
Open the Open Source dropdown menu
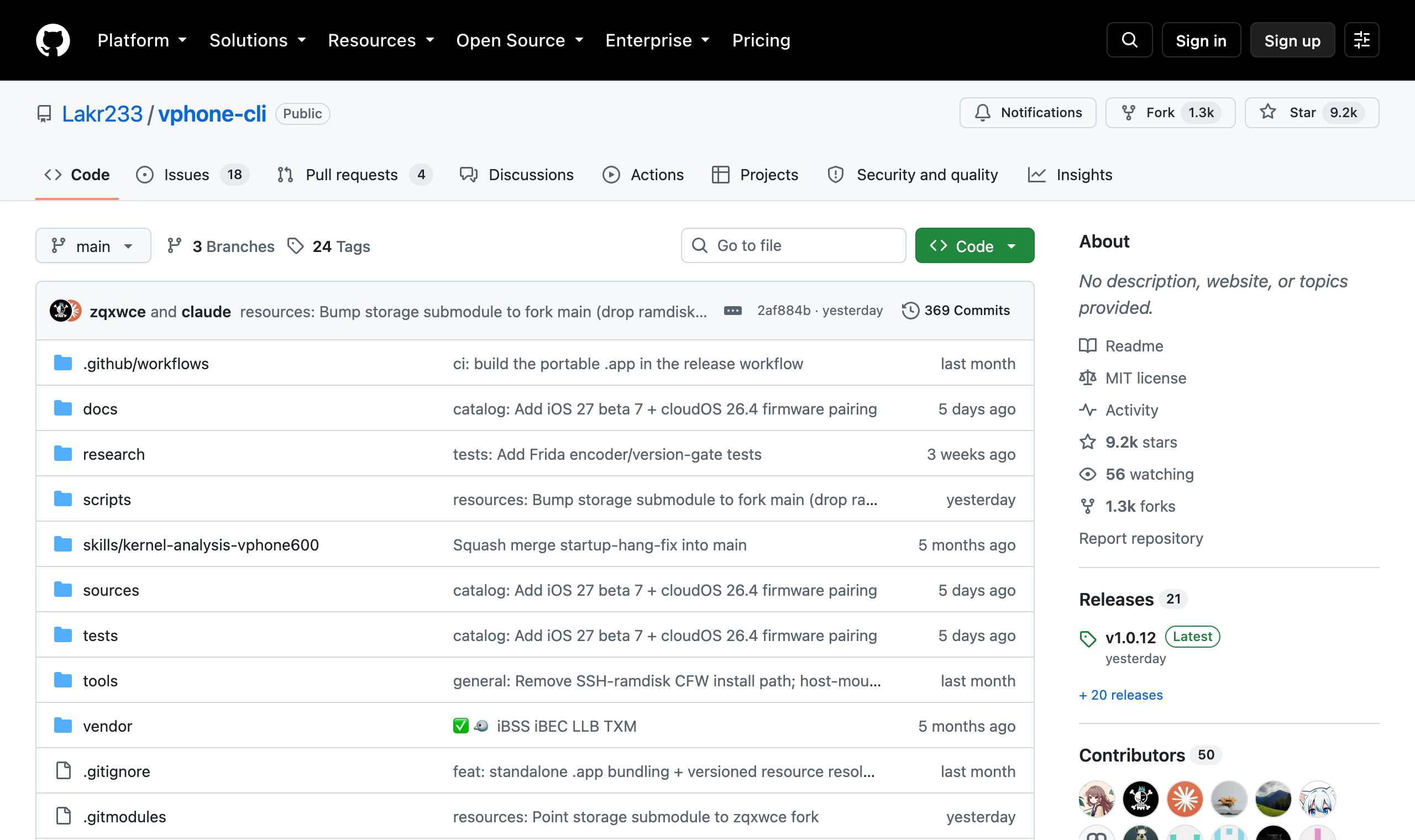(x=520, y=40)
